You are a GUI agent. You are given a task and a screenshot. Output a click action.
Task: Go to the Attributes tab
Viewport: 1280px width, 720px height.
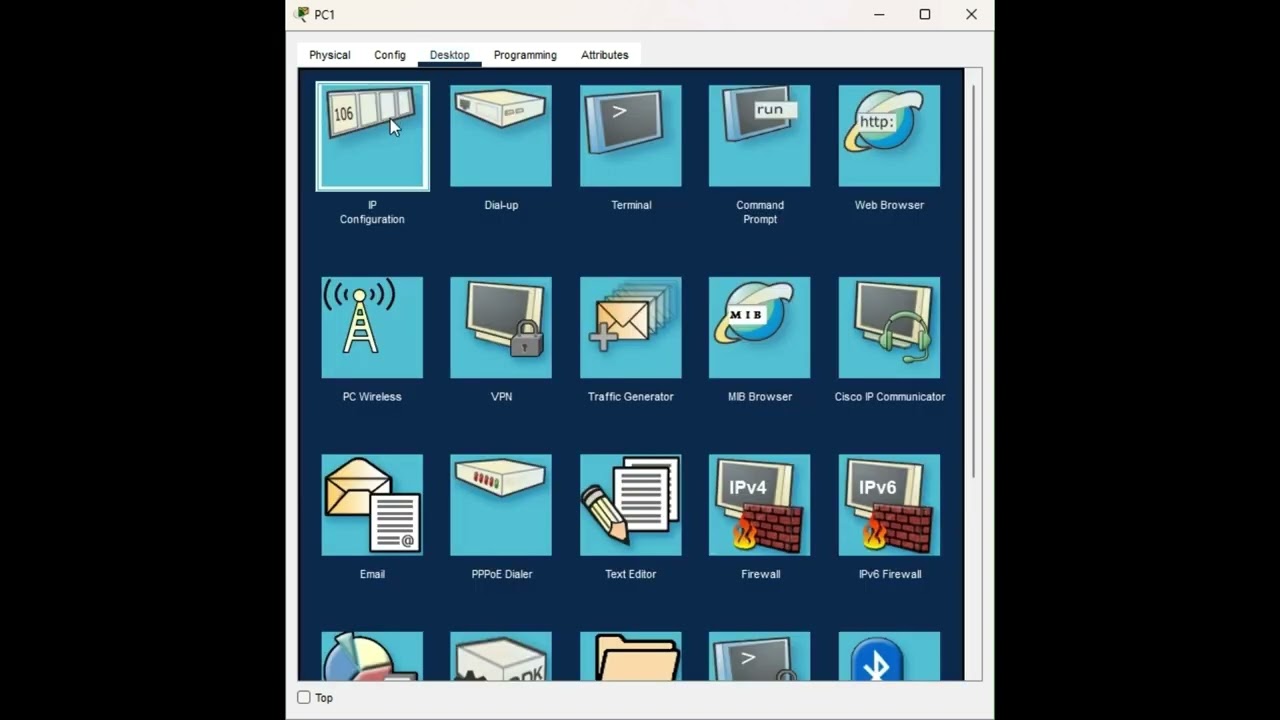click(x=605, y=55)
